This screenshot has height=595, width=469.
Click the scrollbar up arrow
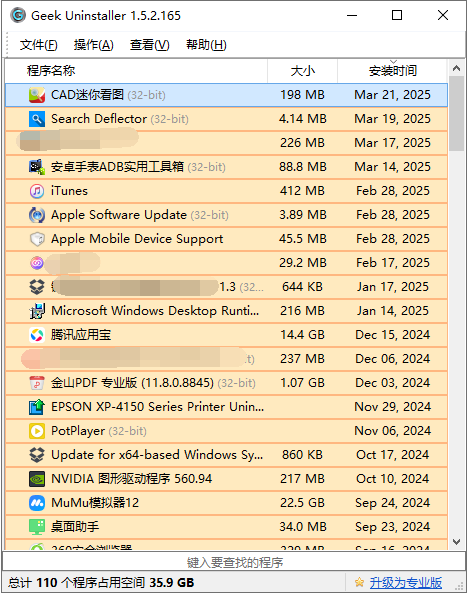[x=456, y=68]
